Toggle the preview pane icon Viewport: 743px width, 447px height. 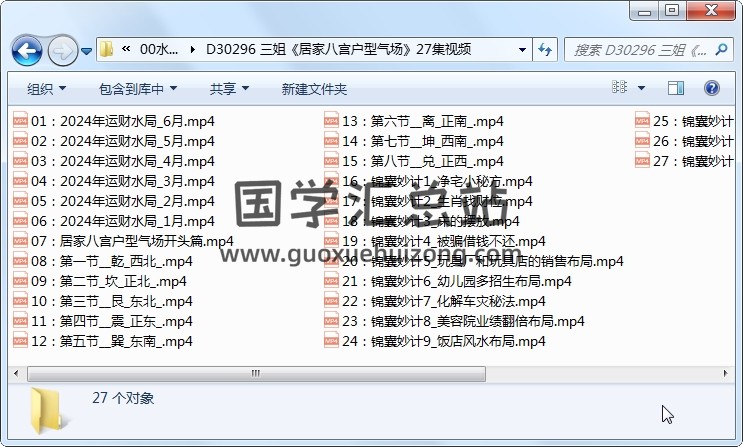[676, 88]
